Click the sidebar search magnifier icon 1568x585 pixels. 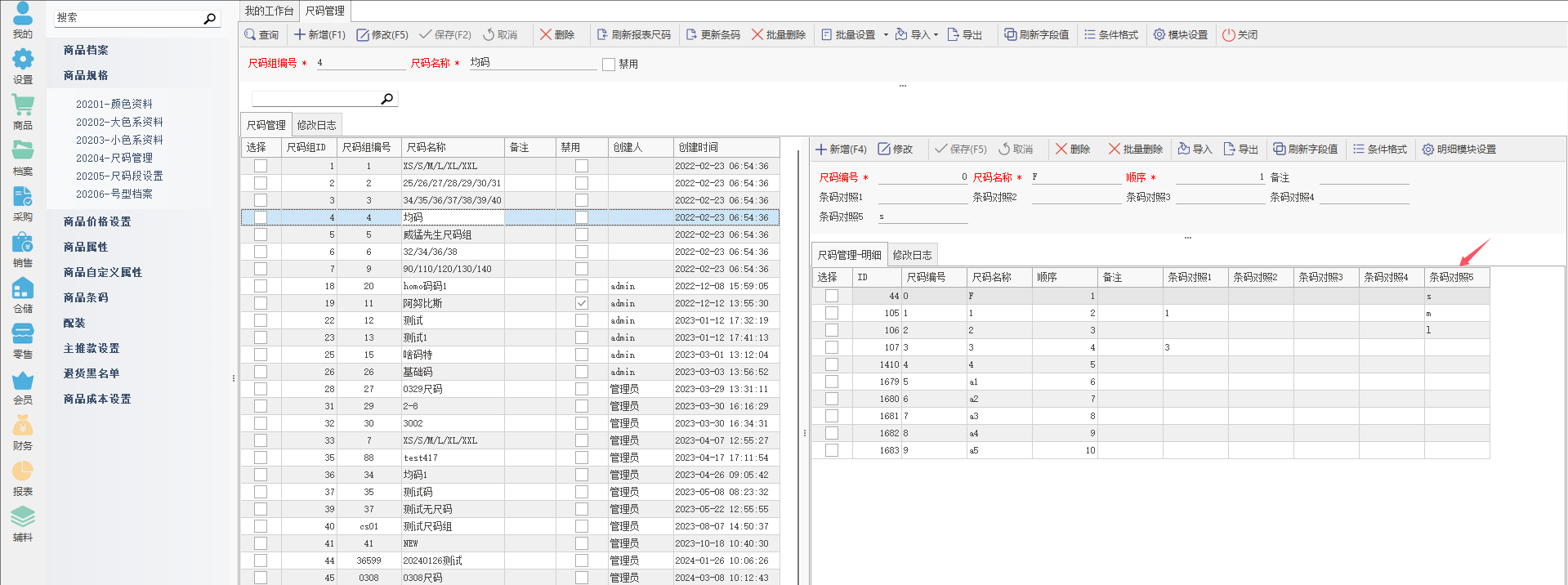[210, 18]
